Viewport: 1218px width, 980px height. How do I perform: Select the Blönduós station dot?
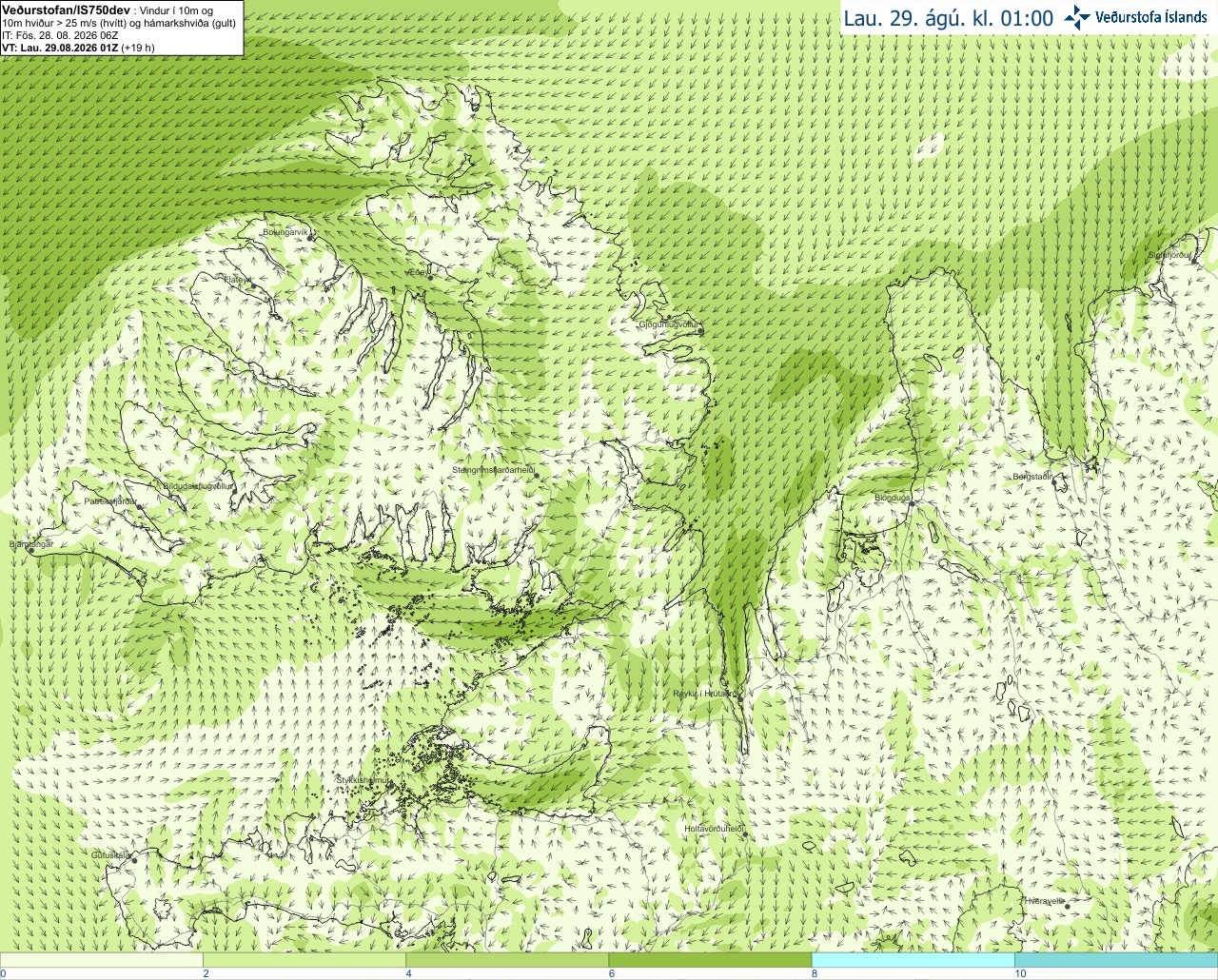[911, 505]
